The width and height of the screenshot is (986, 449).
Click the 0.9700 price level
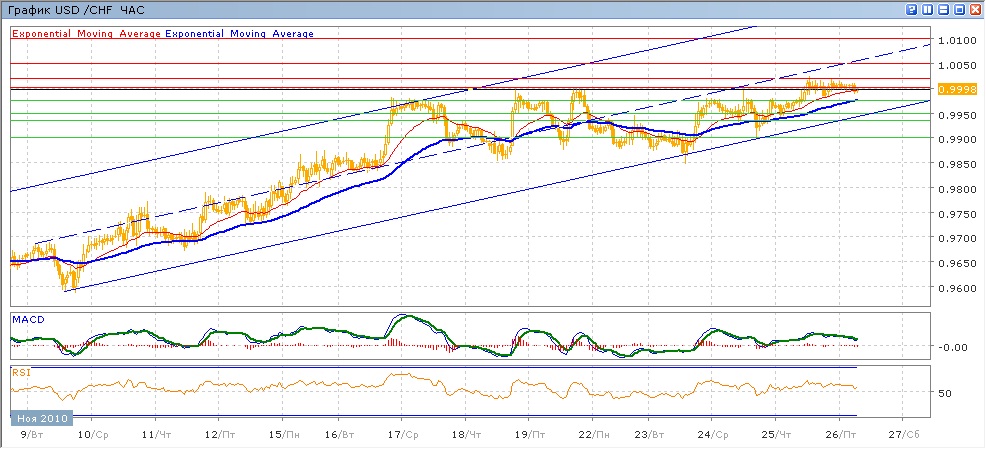point(956,238)
